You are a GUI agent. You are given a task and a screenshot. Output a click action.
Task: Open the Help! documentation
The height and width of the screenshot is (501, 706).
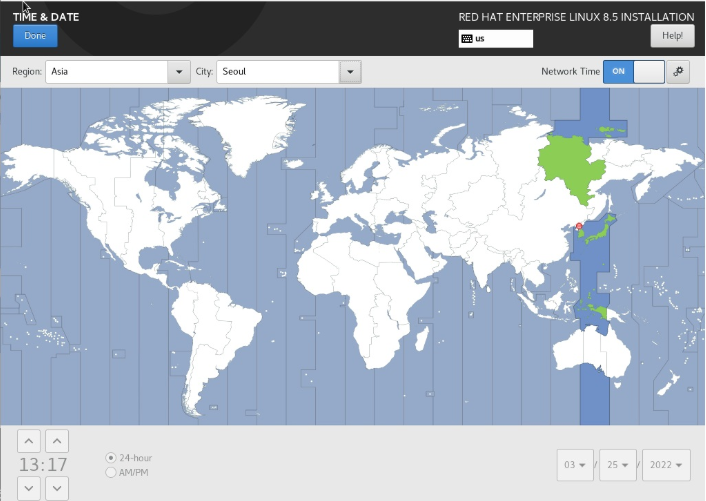[x=672, y=36]
